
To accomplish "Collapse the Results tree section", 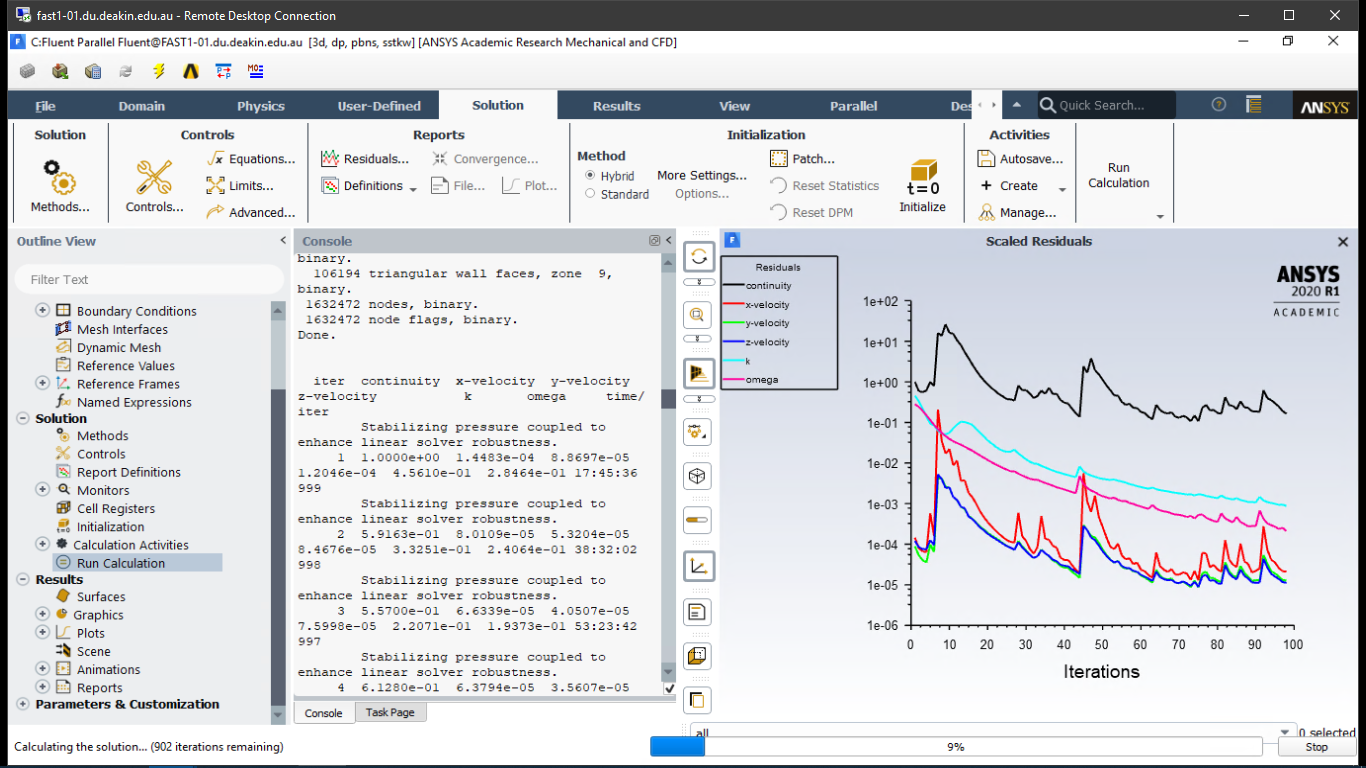I will 23,580.
